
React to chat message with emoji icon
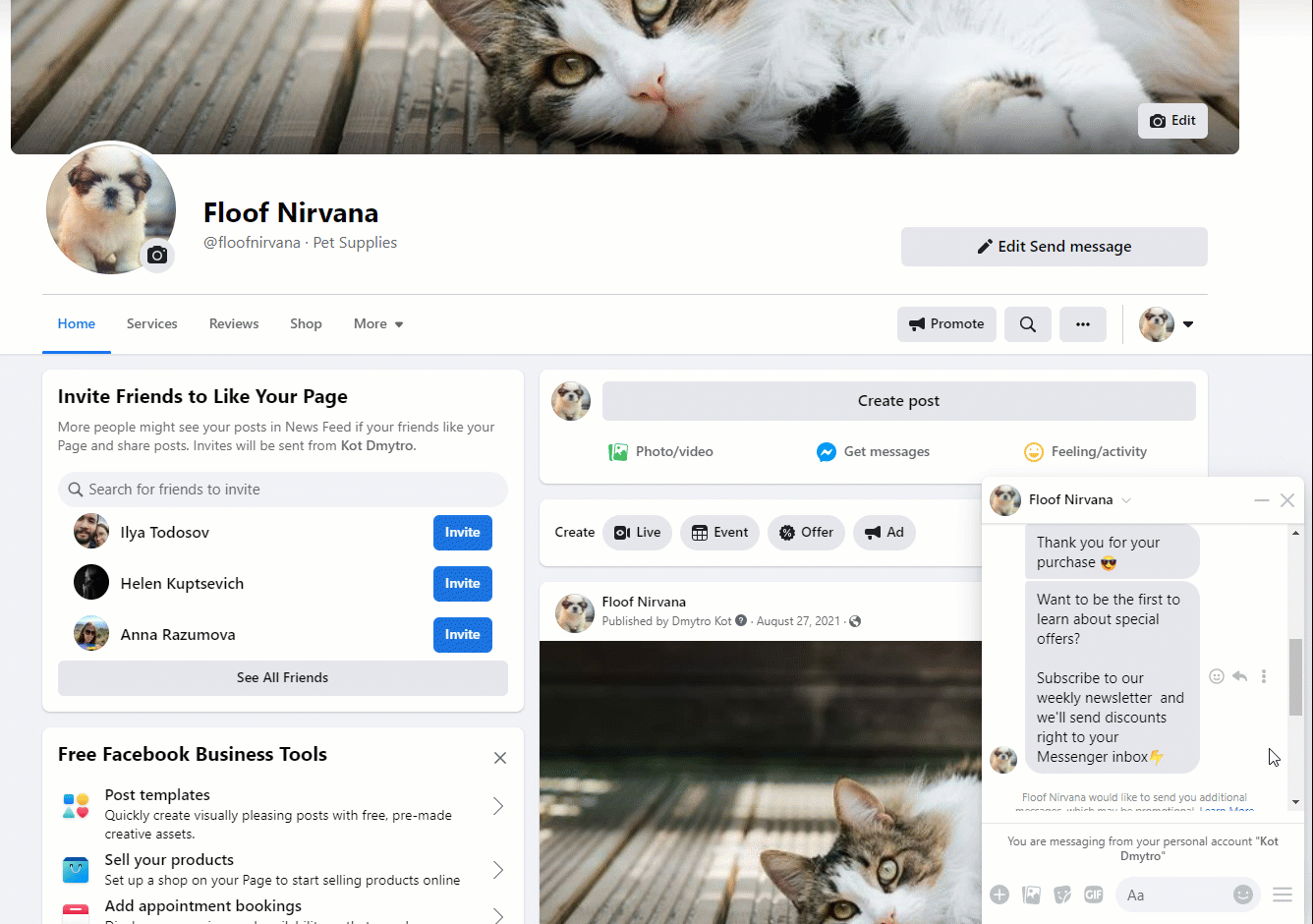pos(1217,676)
